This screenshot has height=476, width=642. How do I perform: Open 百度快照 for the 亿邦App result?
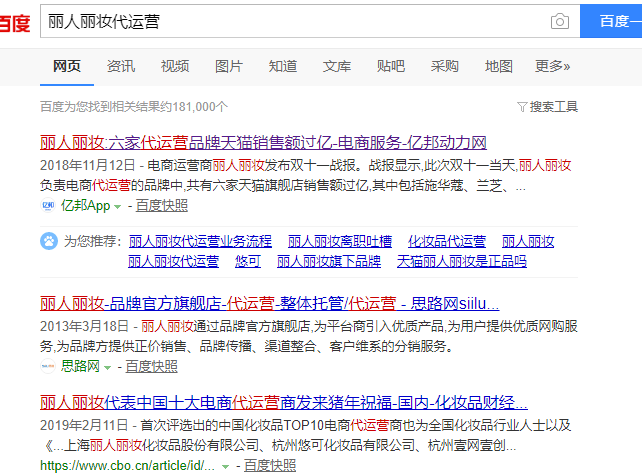162,205
